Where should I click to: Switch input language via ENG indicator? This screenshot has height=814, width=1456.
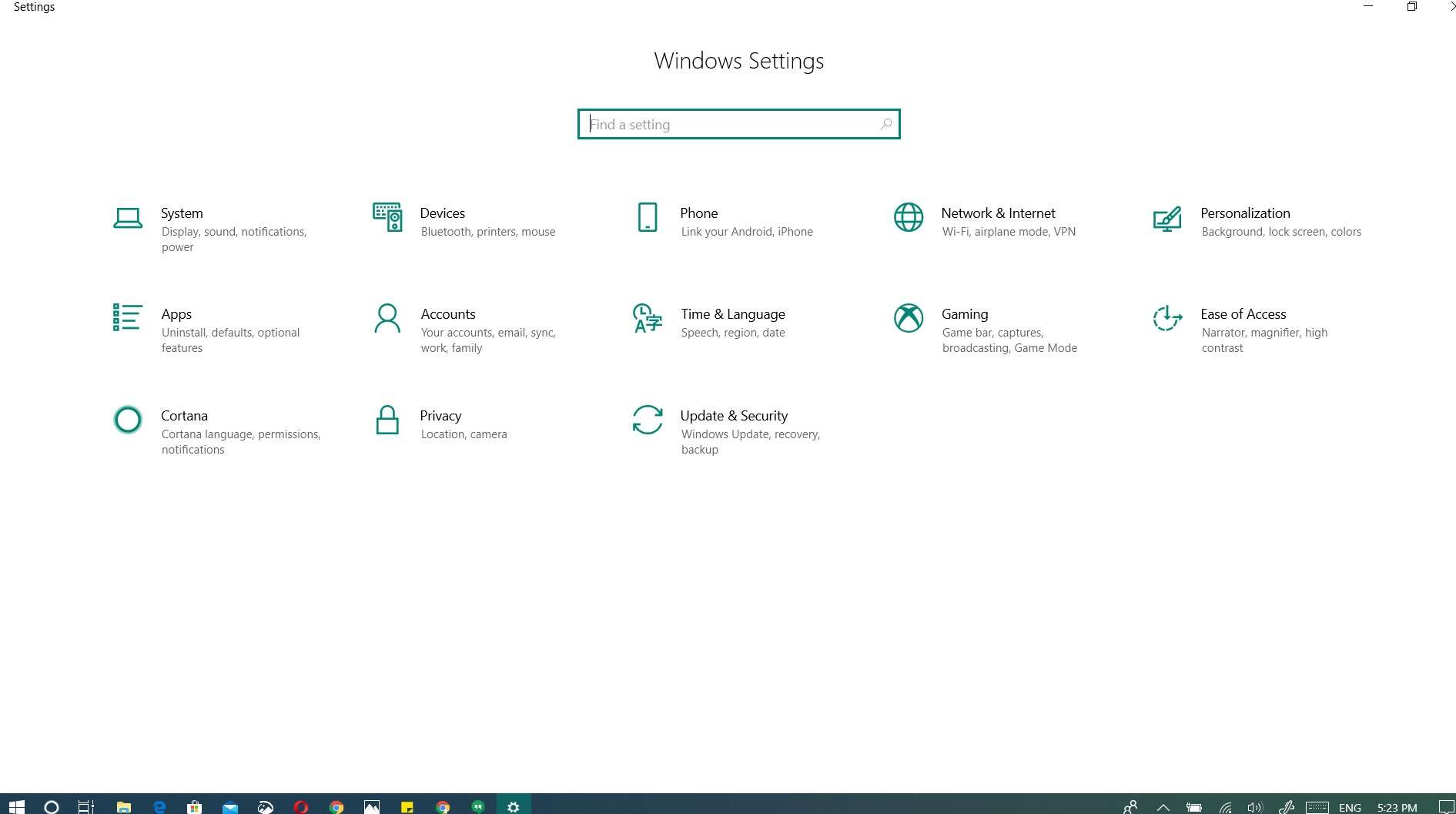coord(1350,807)
